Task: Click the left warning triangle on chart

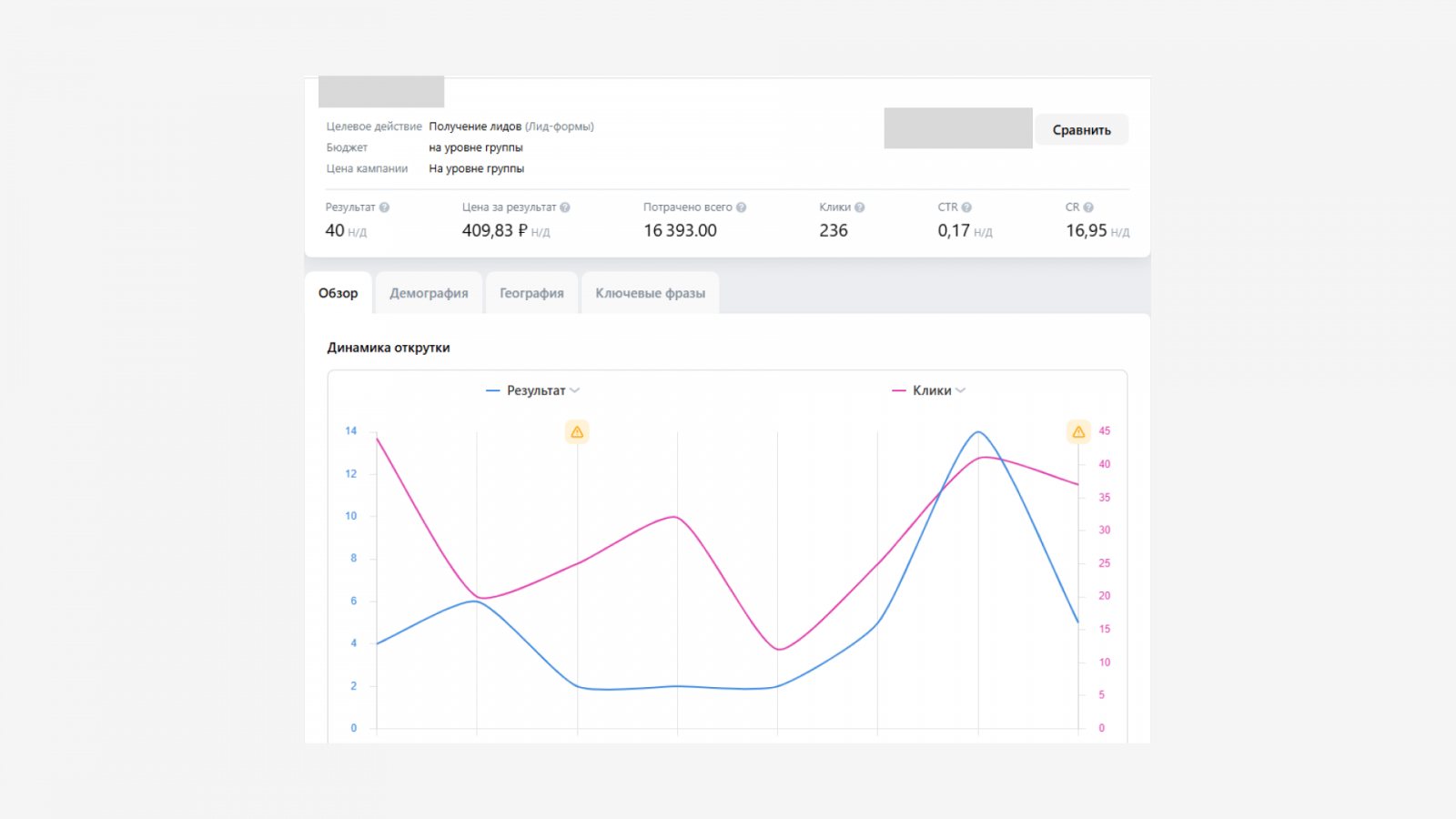Action: click(x=577, y=432)
